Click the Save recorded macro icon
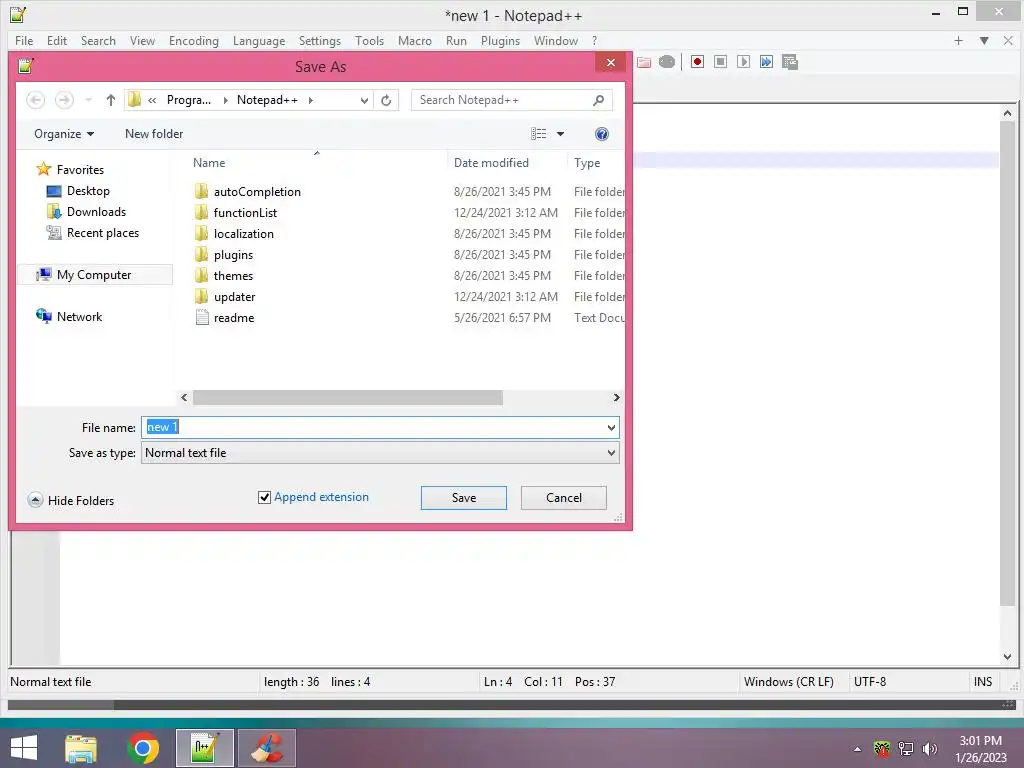1024x768 pixels. (x=790, y=62)
